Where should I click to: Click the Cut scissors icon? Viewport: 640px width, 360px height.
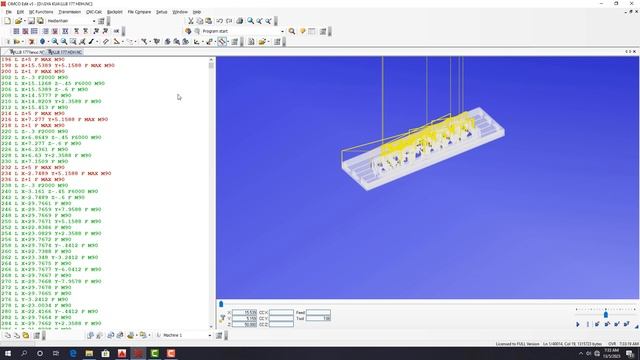pos(191,21)
